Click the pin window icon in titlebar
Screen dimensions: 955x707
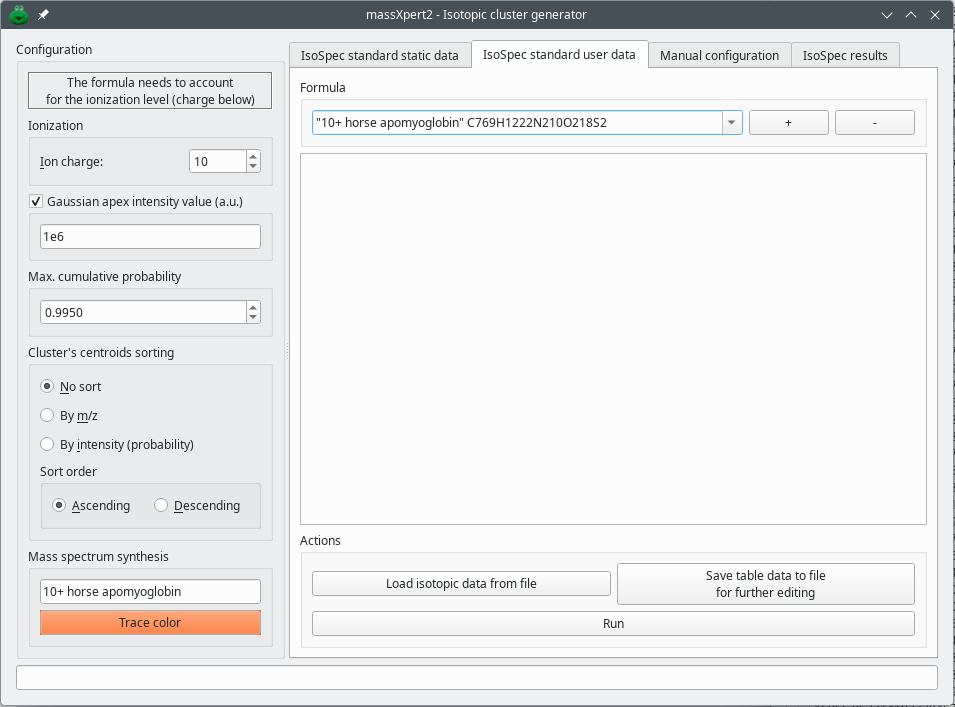[43, 15]
